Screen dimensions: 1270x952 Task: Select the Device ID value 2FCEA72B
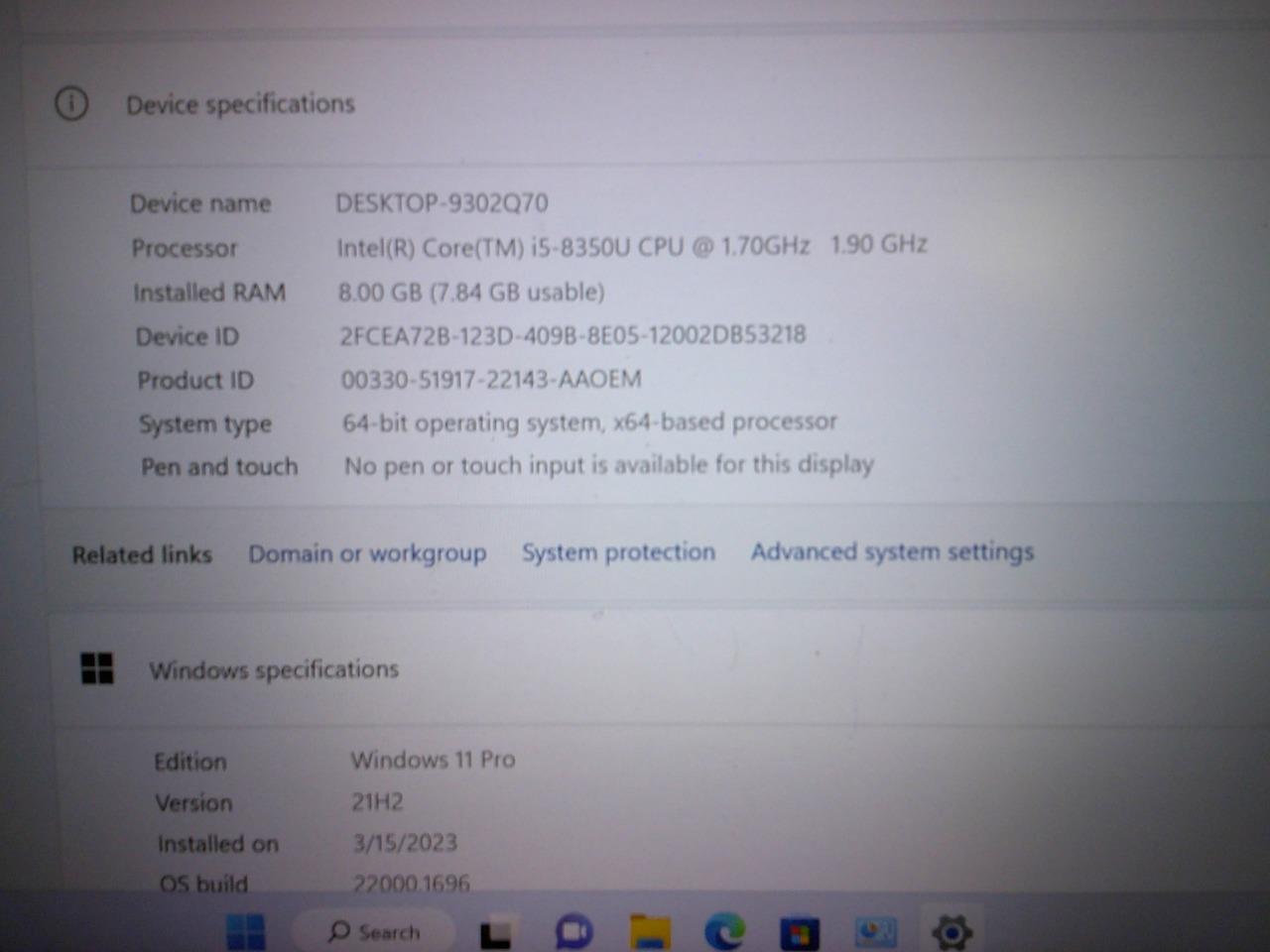[572, 335]
